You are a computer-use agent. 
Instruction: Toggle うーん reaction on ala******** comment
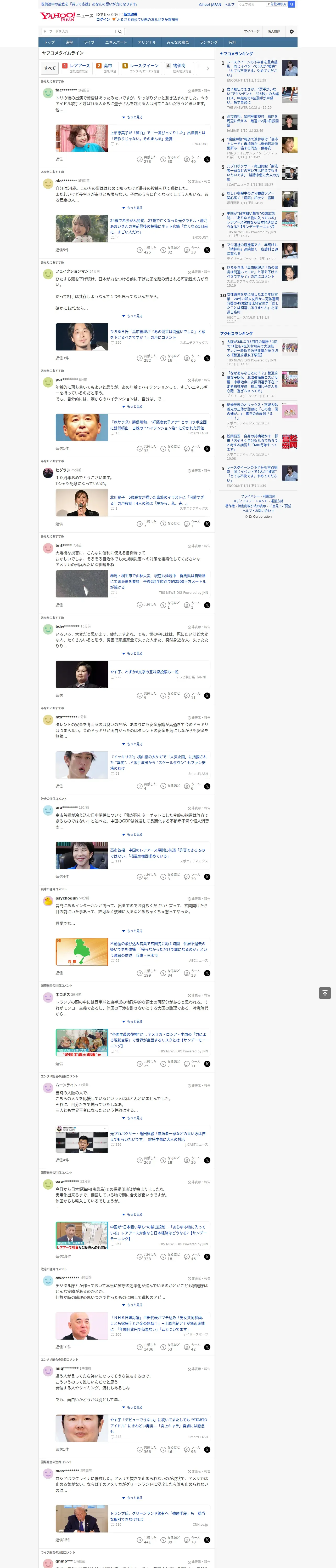point(192,250)
